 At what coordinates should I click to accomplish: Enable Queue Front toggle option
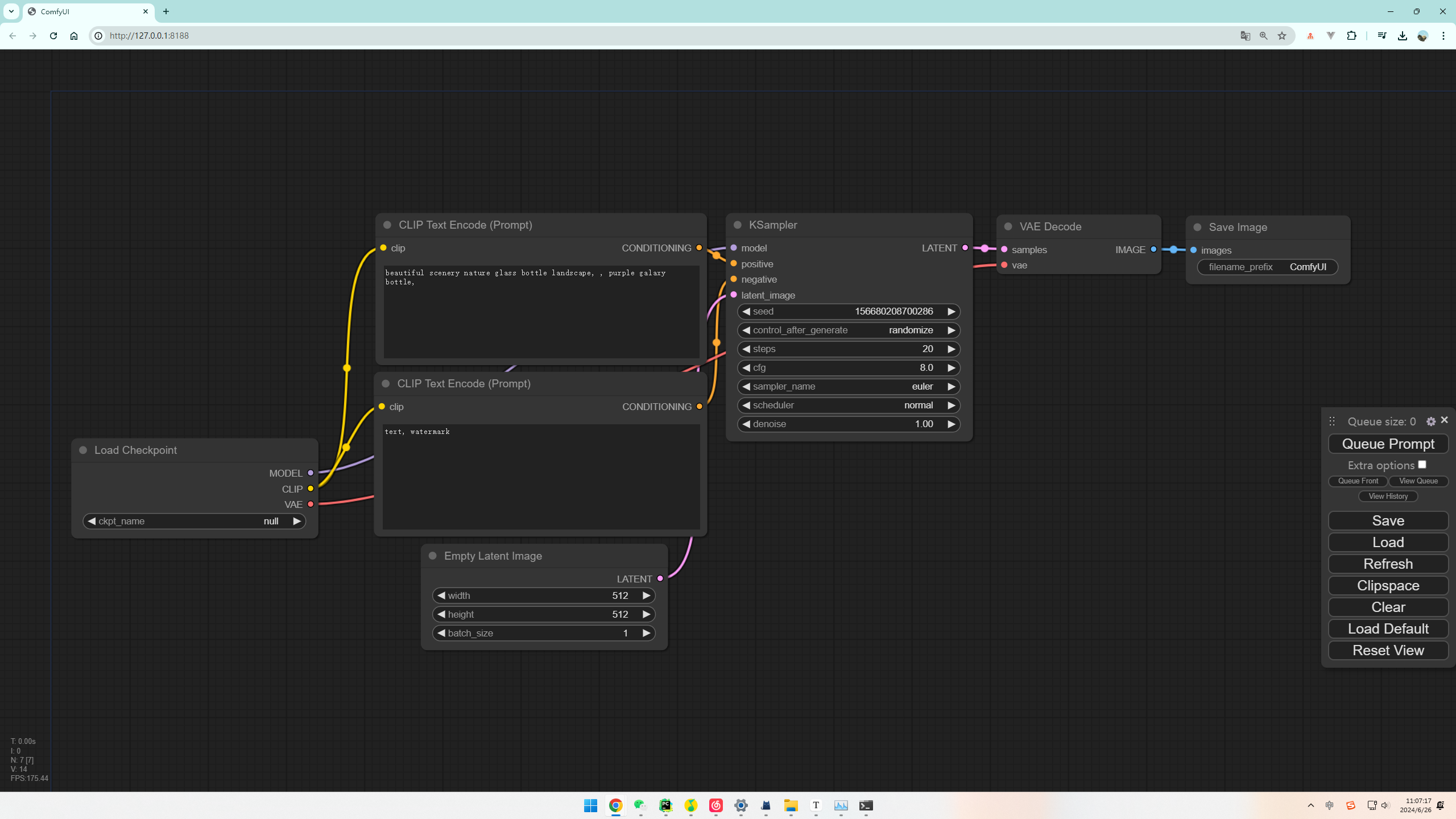tap(1358, 481)
